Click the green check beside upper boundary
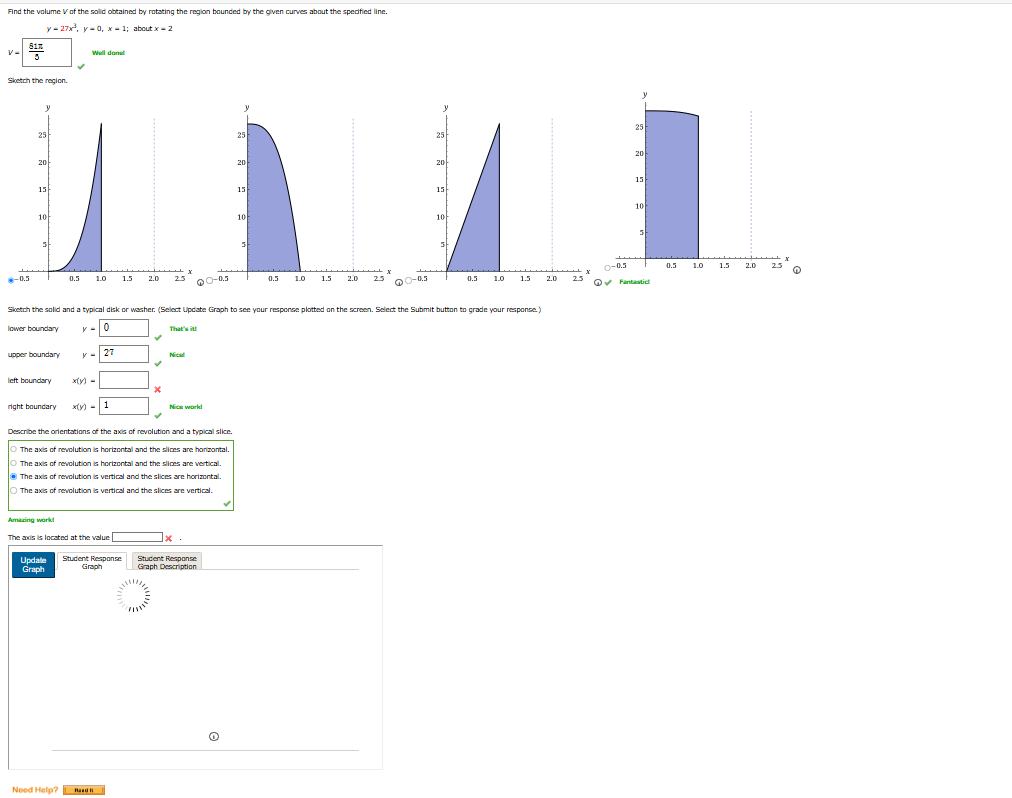Screen dimensions: 1012x798 [x=158, y=363]
